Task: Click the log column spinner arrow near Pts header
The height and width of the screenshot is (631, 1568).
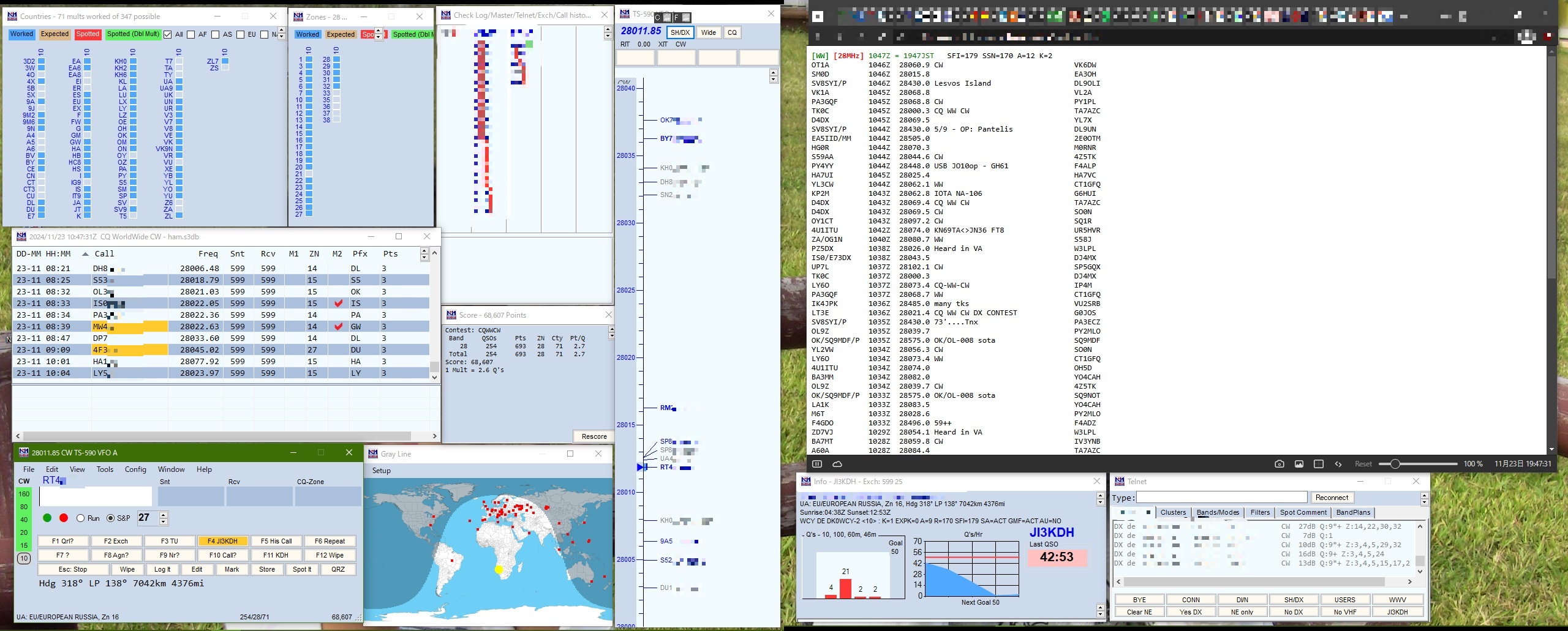Action: tap(424, 251)
